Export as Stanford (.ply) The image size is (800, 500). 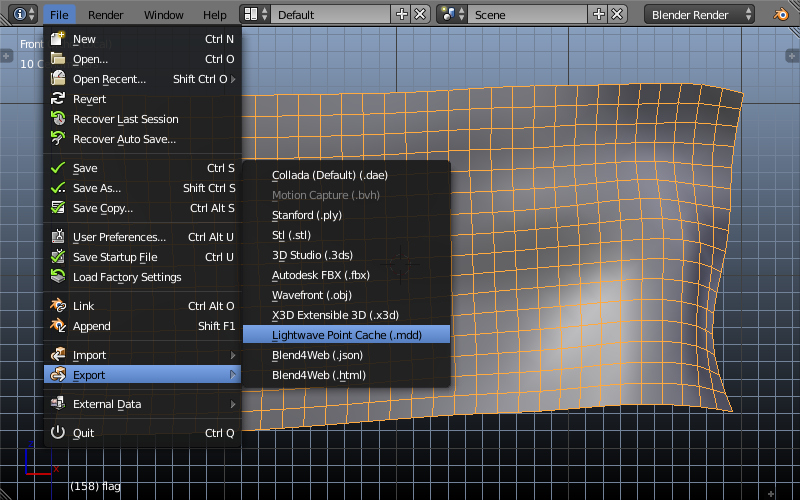point(346,215)
